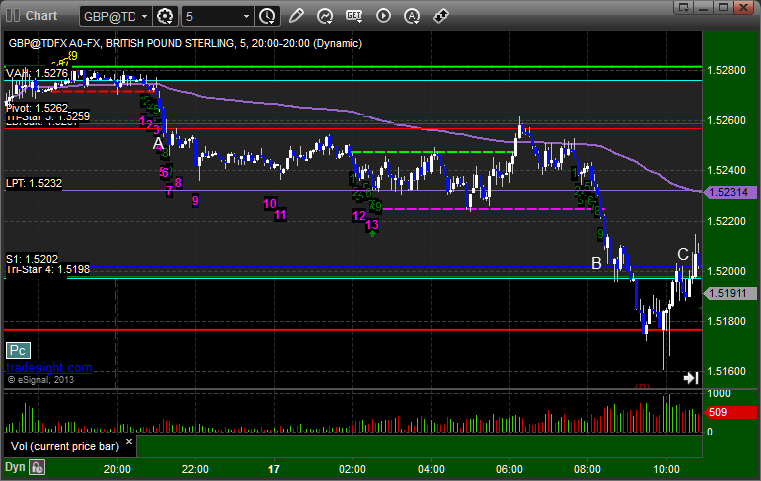The height and width of the screenshot is (481, 761).
Task: Click the white letter B annotation
Action: coord(596,264)
